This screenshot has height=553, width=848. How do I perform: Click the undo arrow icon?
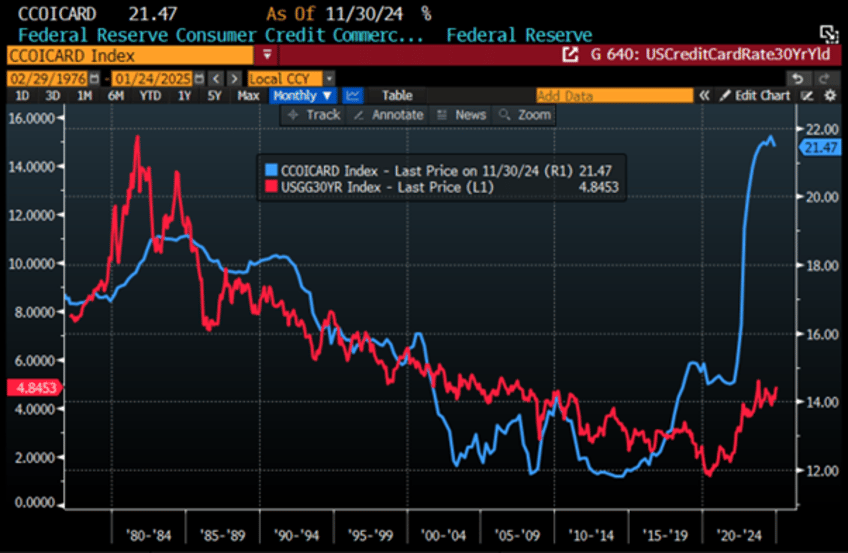pos(798,79)
